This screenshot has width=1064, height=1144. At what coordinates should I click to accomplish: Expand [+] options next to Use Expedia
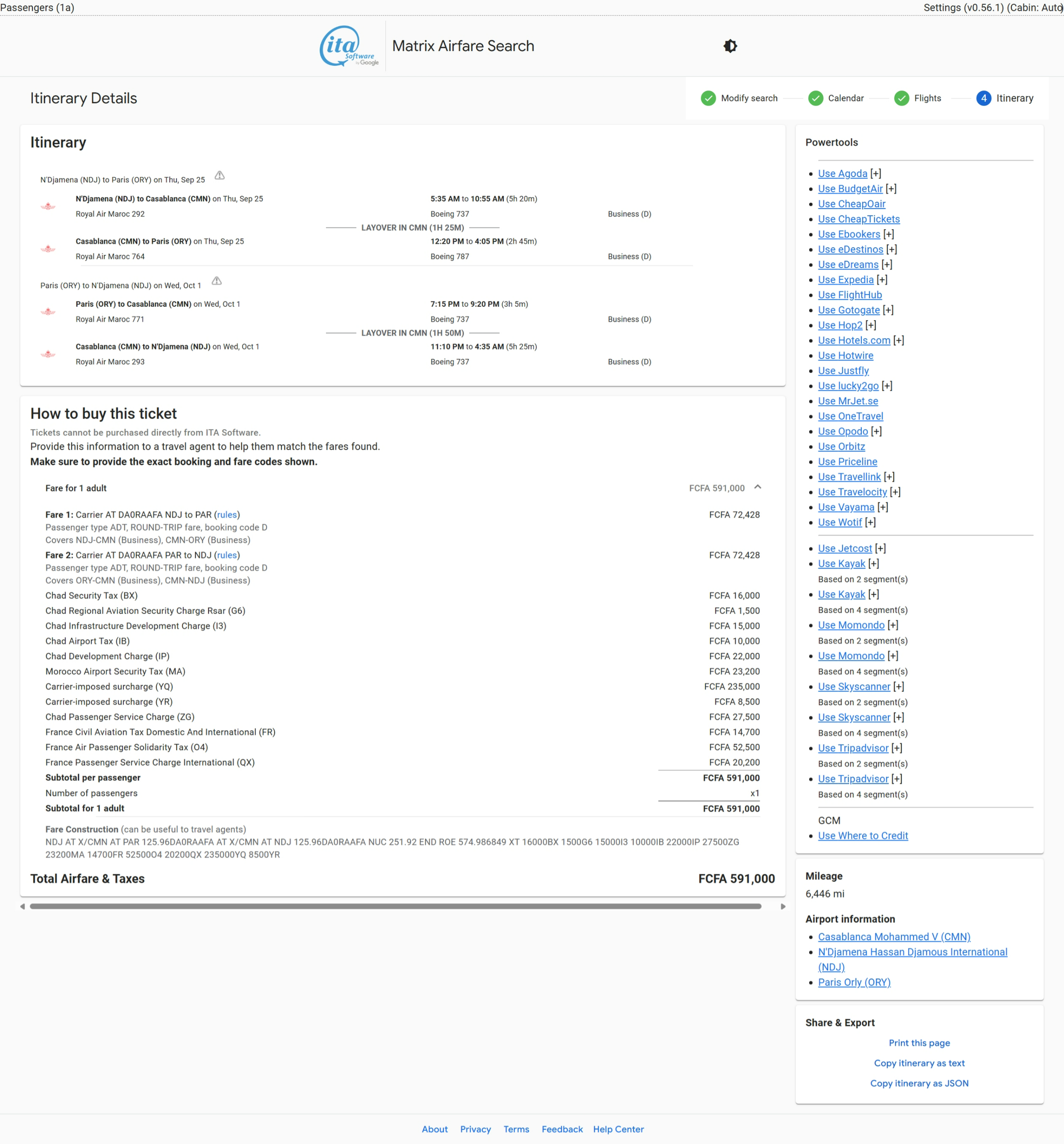tap(882, 280)
